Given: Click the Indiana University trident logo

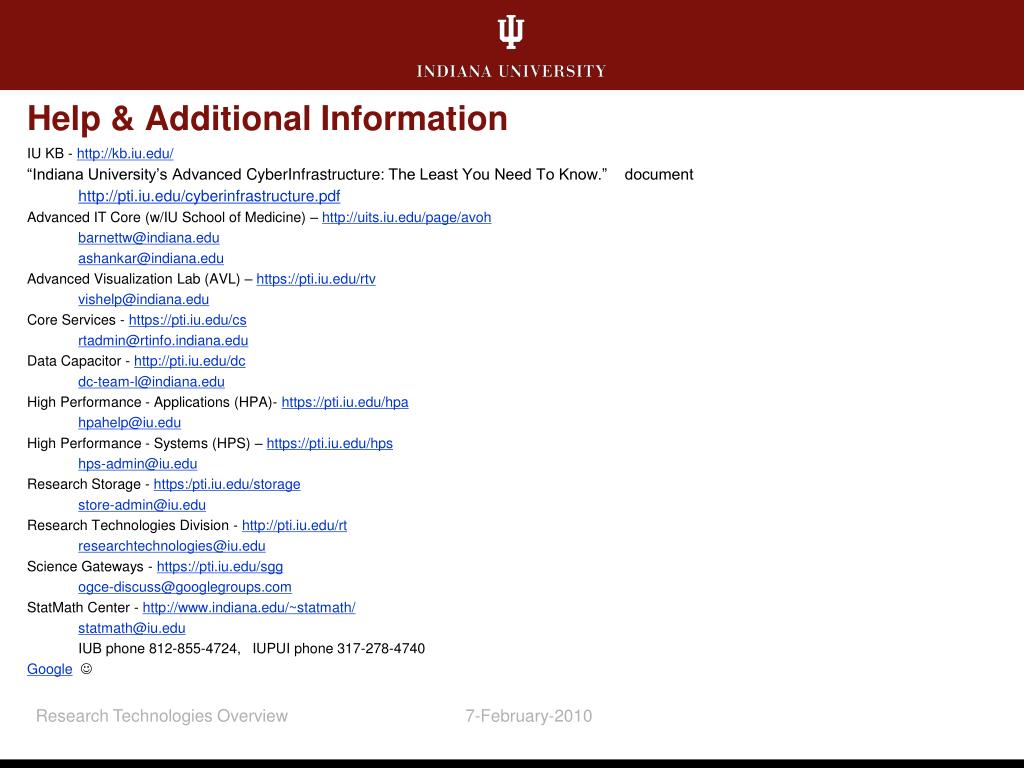Looking at the screenshot, I should tap(511, 33).
